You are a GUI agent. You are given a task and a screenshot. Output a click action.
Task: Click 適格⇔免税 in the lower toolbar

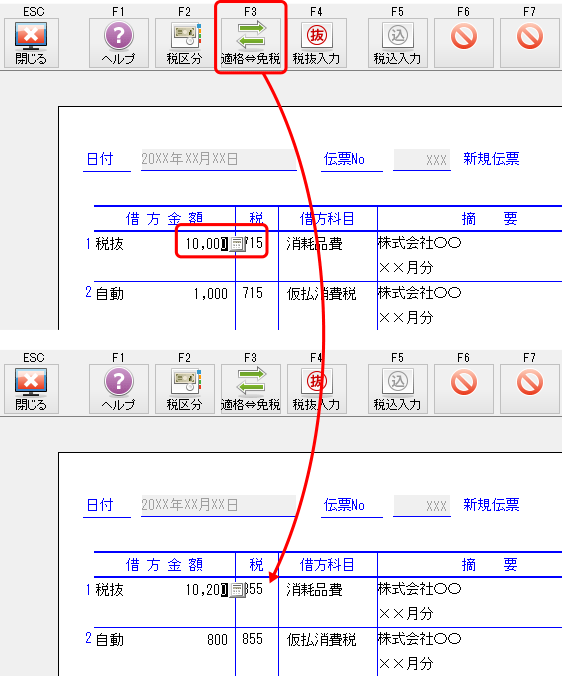pos(250,389)
